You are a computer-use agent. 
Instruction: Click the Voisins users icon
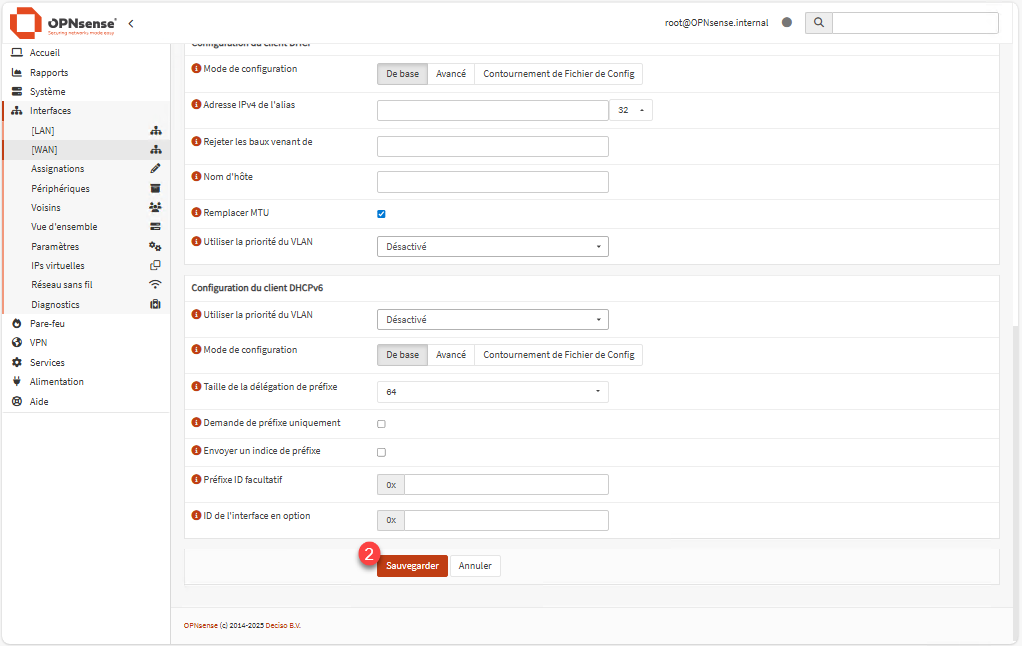(x=155, y=208)
